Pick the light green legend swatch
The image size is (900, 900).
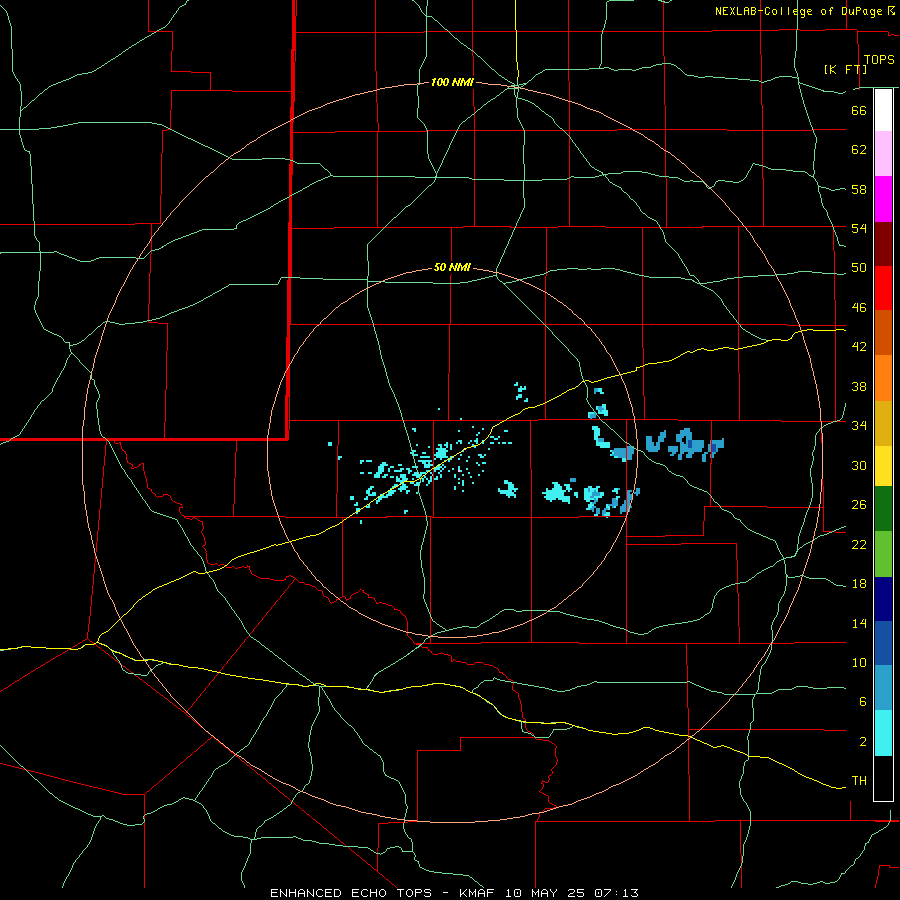click(x=883, y=554)
